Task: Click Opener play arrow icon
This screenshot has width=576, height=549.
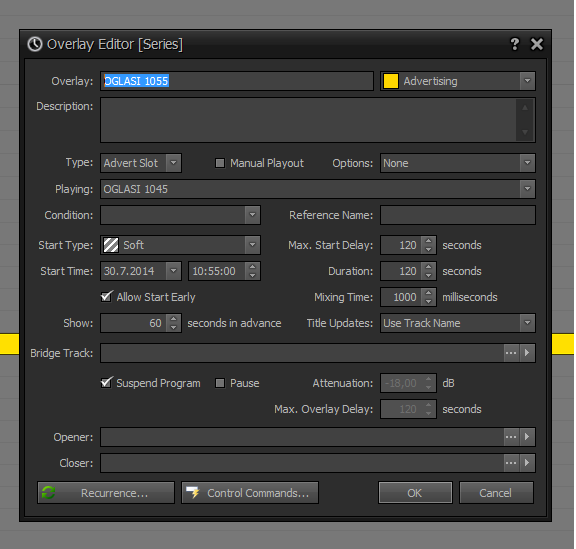Action: pos(527,437)
